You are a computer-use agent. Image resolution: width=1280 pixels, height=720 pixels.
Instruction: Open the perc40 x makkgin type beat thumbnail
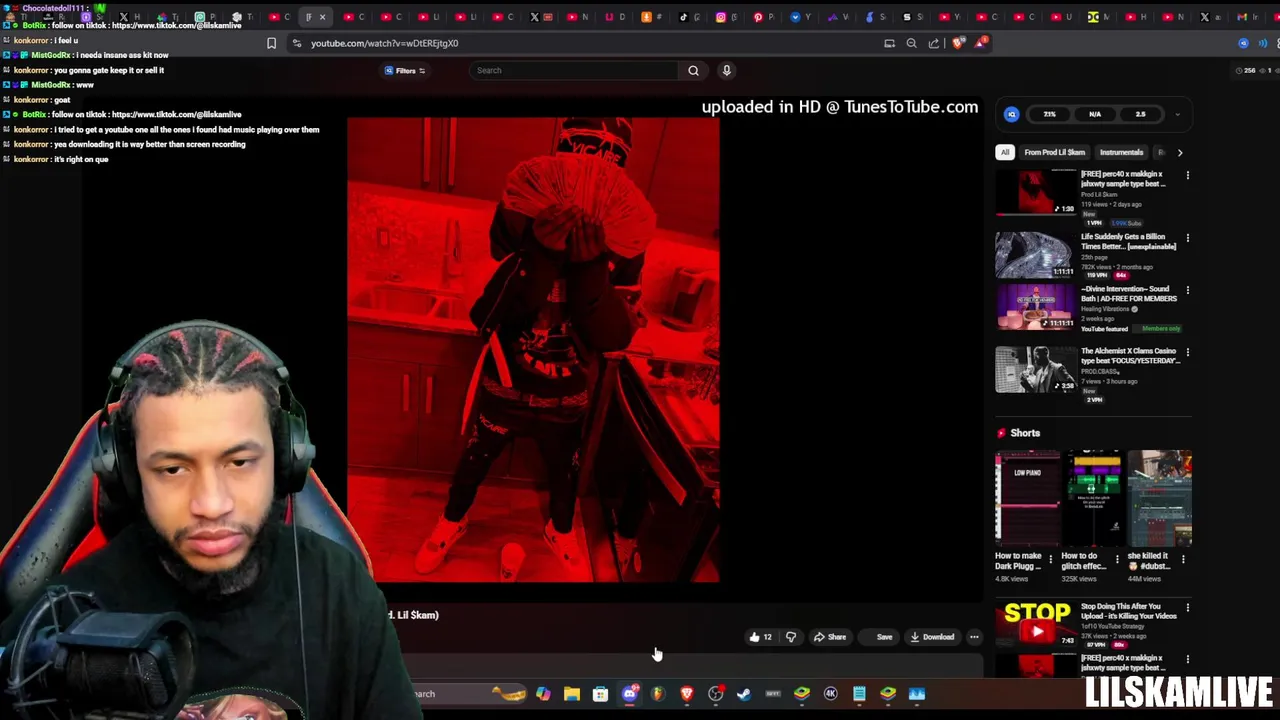(1035, 192)
